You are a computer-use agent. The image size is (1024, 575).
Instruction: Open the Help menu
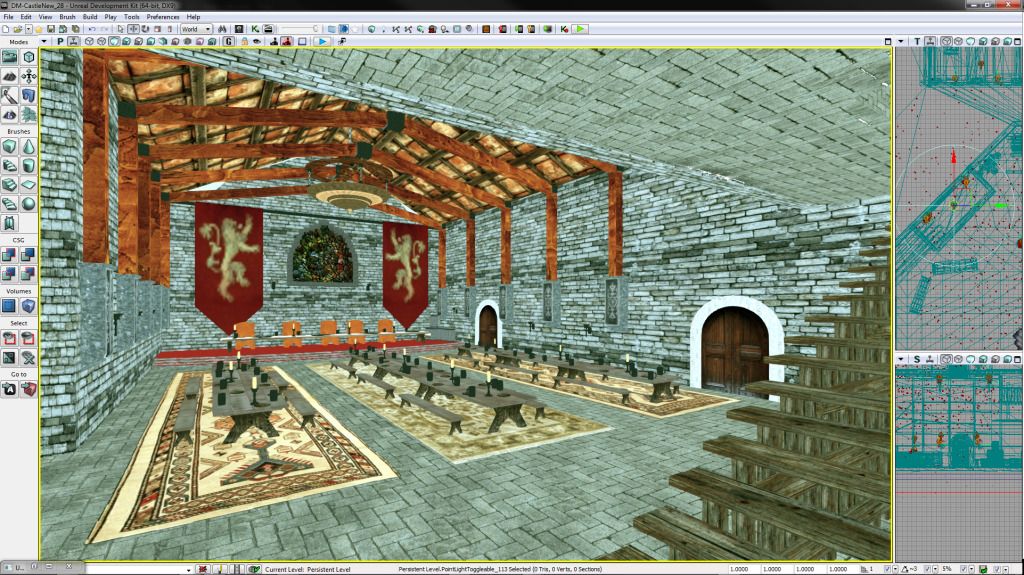coord(193,17)
